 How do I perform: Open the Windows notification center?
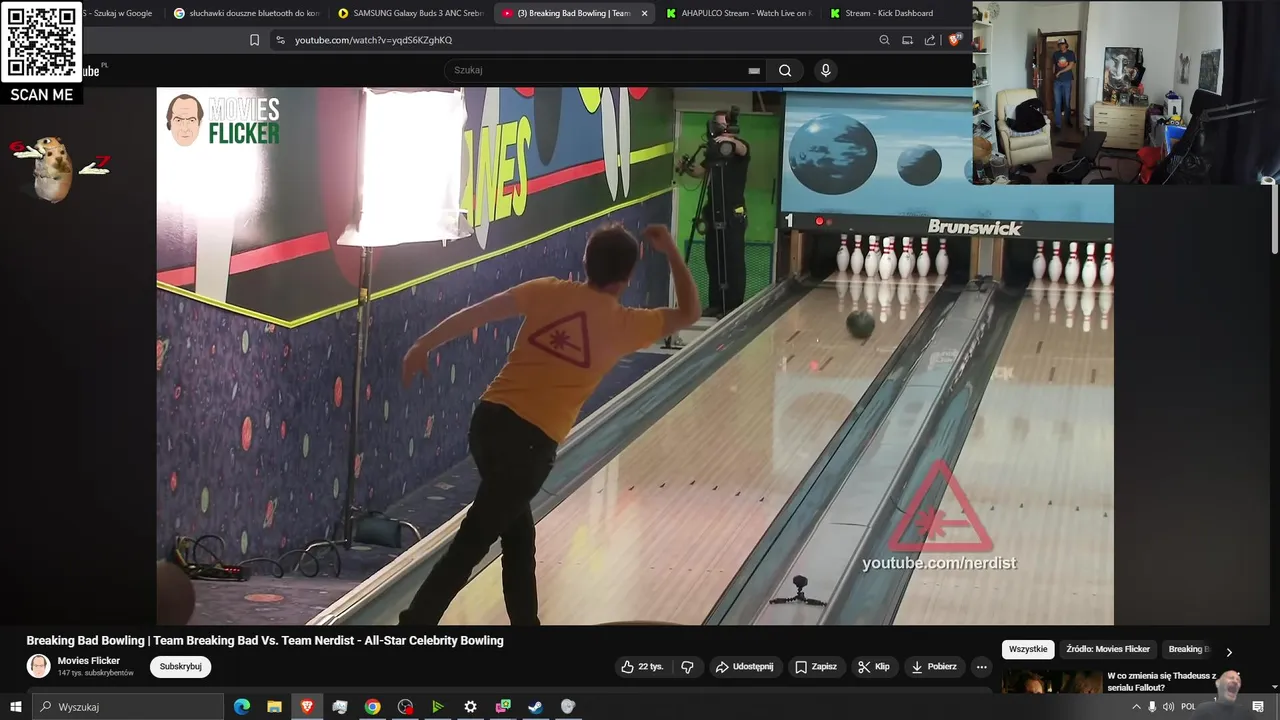pos(1258,707)
